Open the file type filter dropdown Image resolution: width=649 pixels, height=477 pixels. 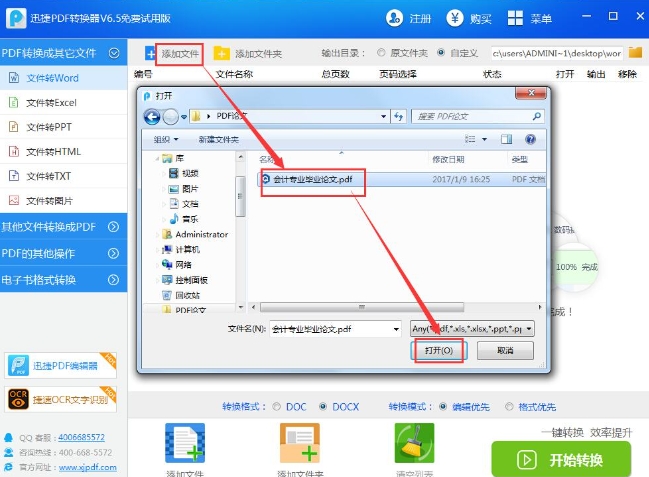pos(529,329)
